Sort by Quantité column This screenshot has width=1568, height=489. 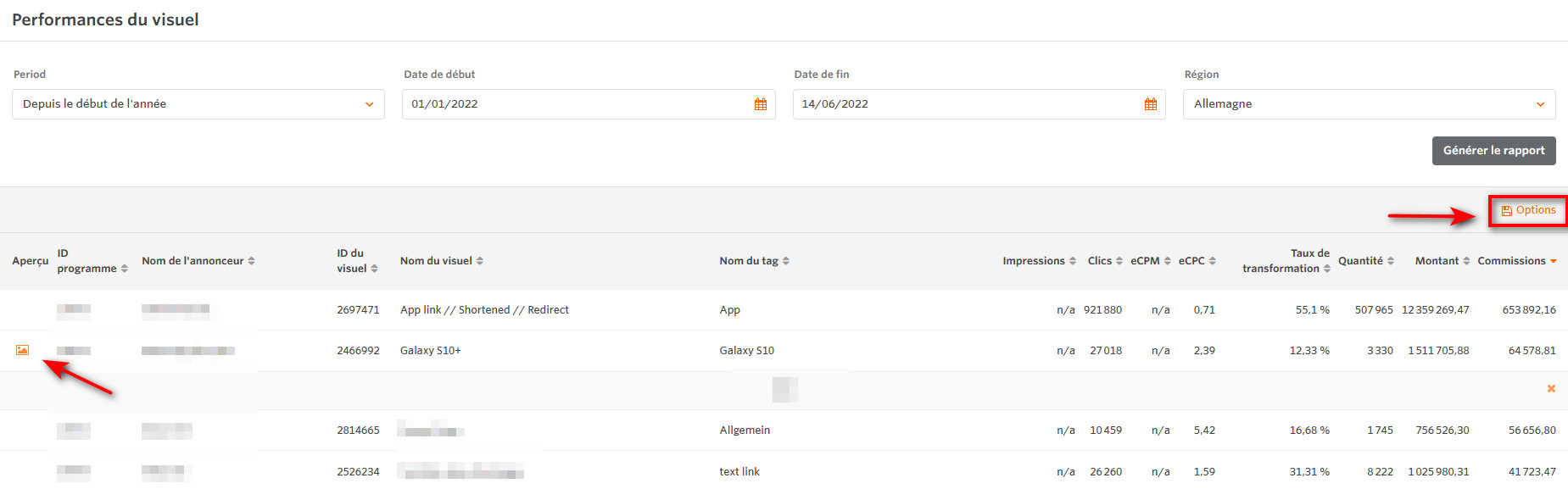tap(1366, 261)
